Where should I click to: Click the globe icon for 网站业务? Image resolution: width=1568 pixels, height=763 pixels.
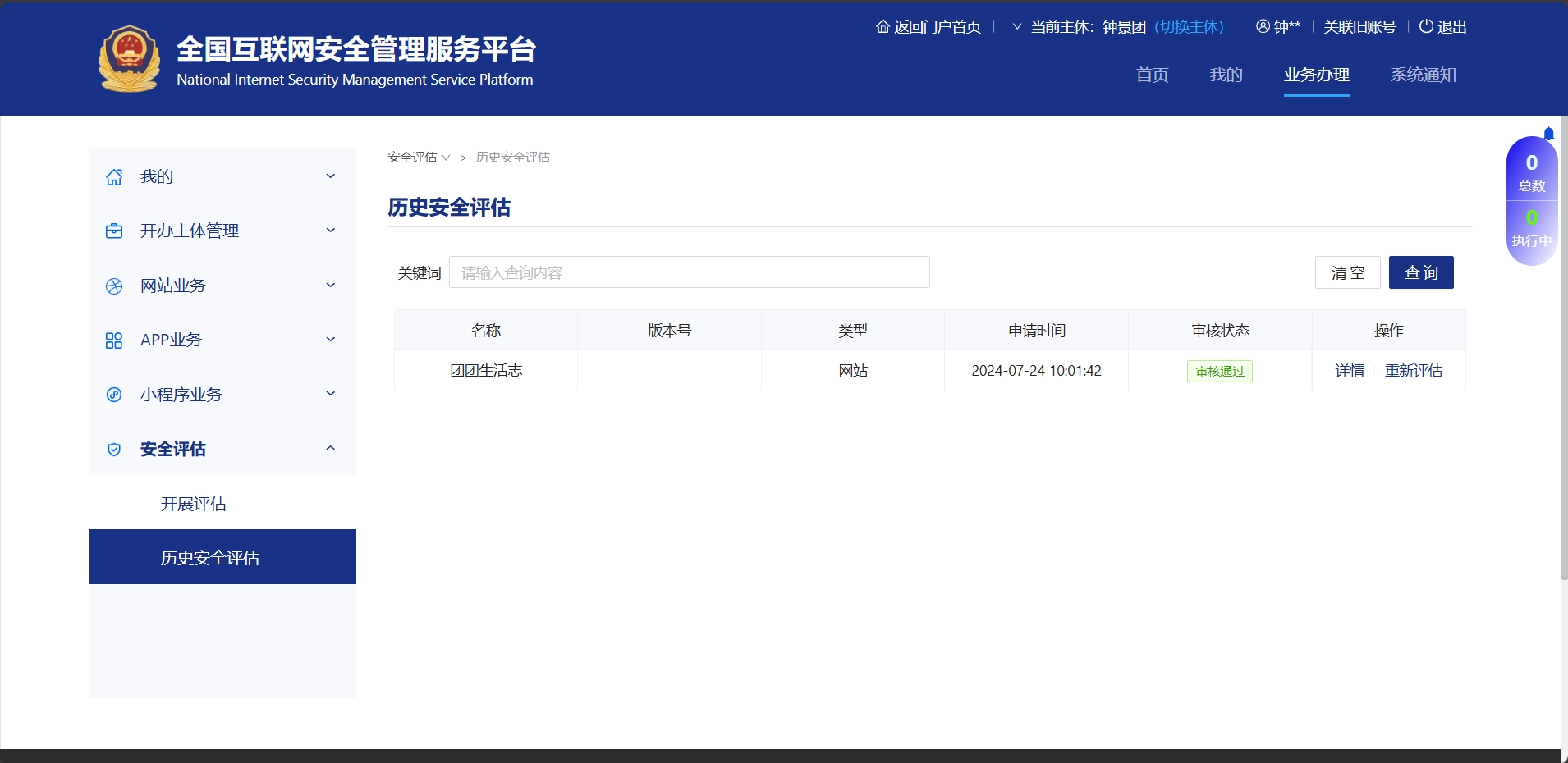click(x=114, y=286)
